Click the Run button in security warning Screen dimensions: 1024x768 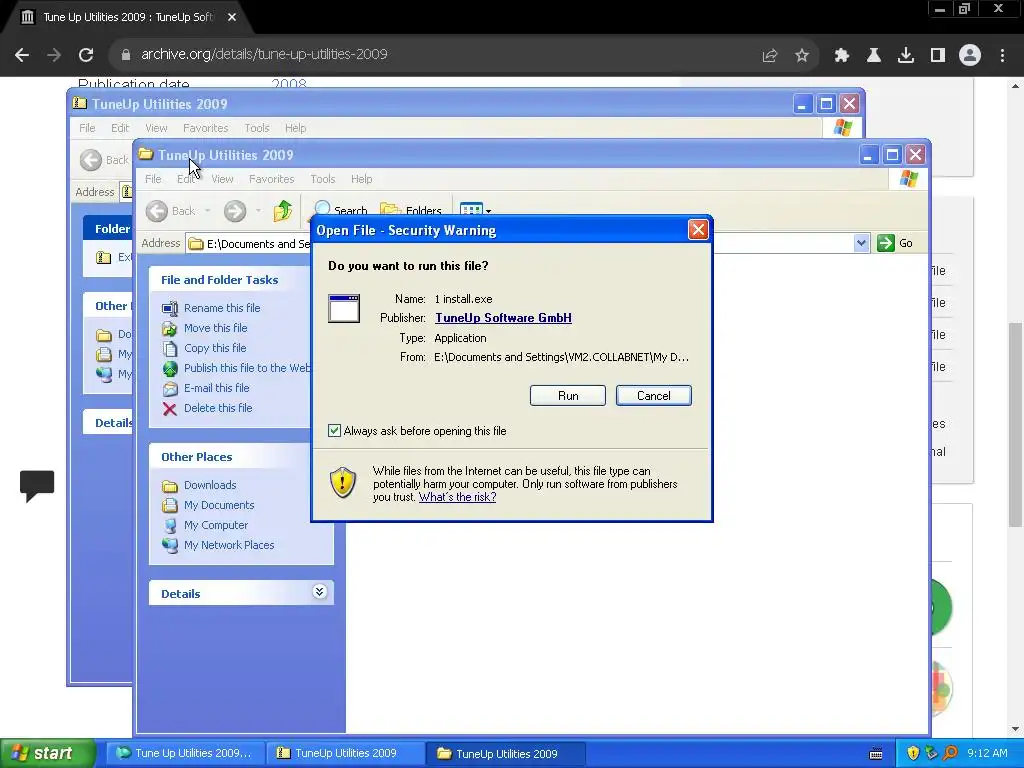568,396
